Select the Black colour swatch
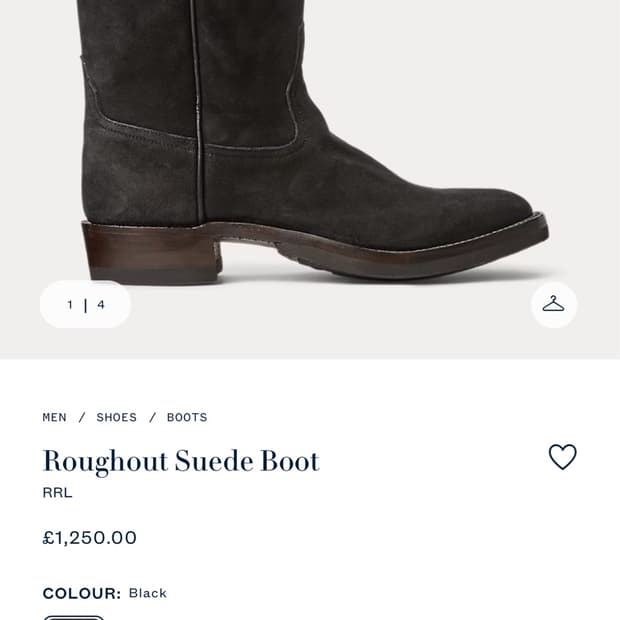The width and height of the screenshot is (620, 620). (74, 618)
